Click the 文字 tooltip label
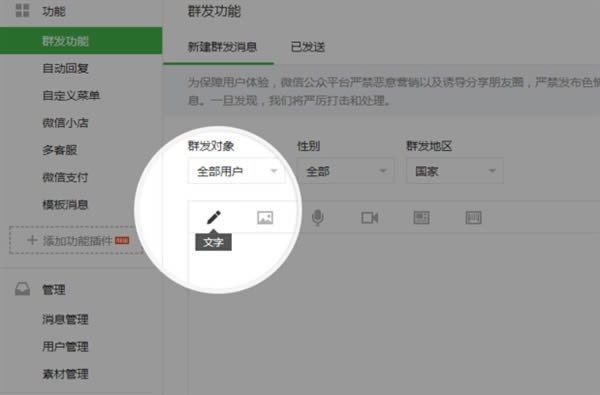The image size is (600, 395). tap(213, 242)
